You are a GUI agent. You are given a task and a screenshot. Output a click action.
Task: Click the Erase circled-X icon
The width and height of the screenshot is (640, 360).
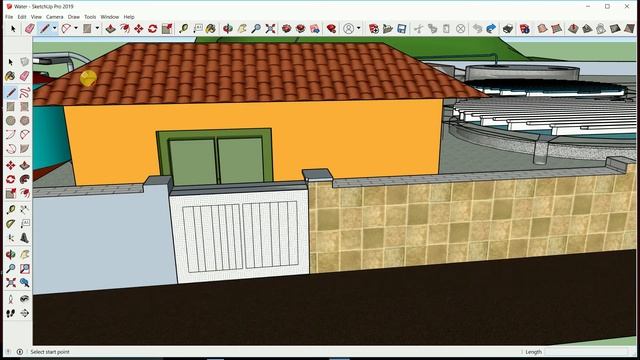pyautogui.click(x=460, y=29)
